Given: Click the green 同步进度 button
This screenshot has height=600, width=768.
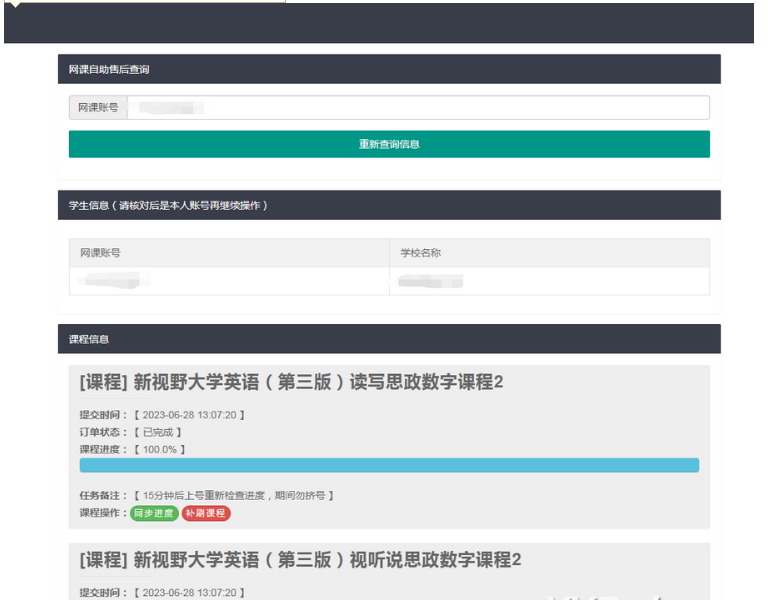Looking at the screenshot, I should pos(154,513).
